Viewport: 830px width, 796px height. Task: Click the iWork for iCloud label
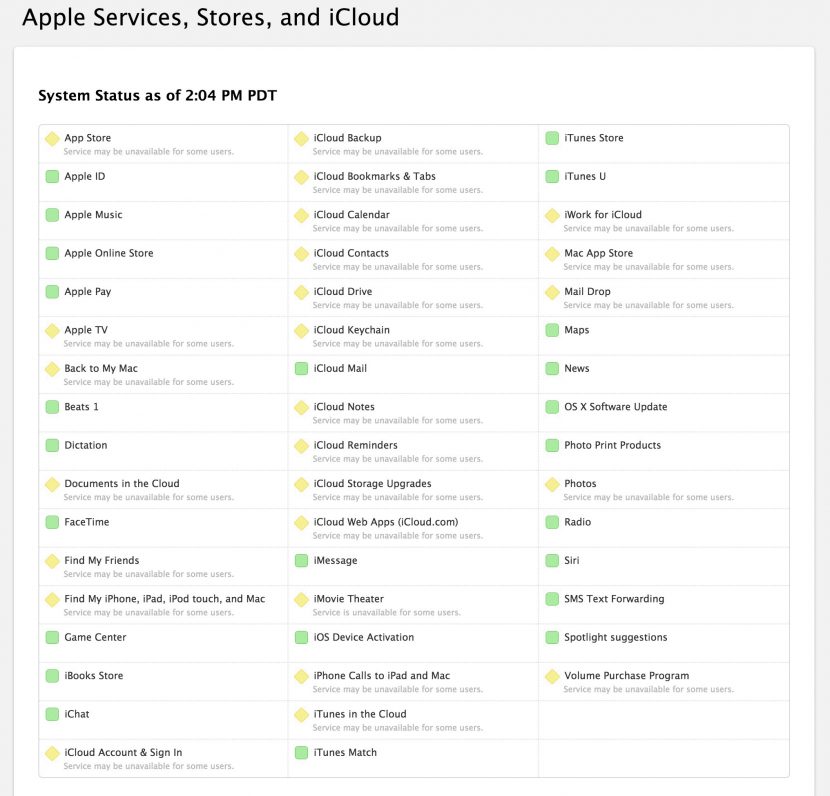coord(603,215)
